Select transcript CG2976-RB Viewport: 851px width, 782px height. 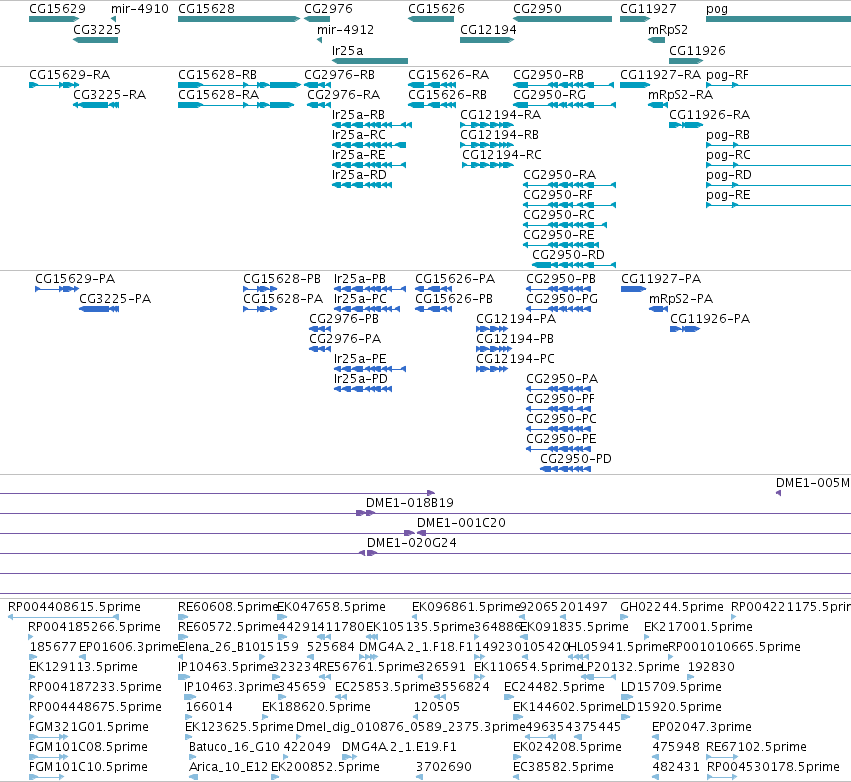tap(317, 85)
